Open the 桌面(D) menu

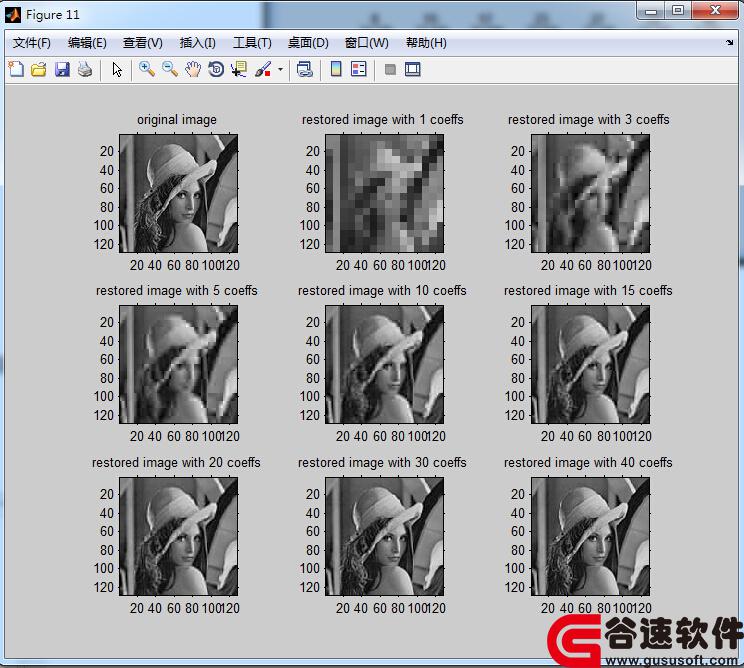[x=308, y=43]
